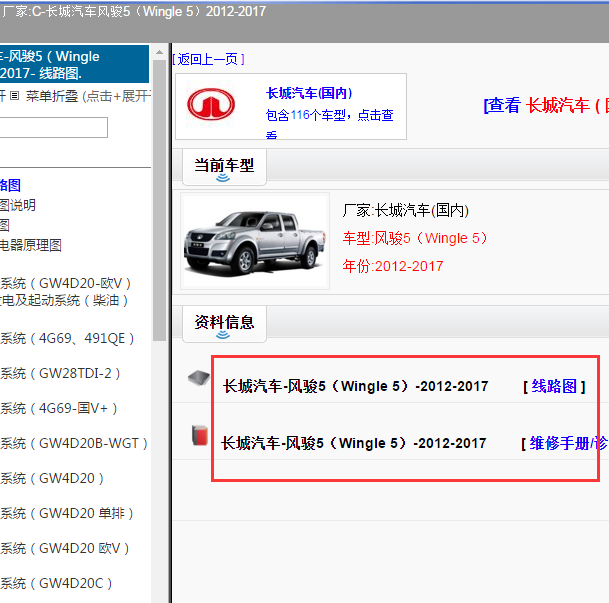Open the Great Wall red logo
609x603 pixels.
[x=211, y=104]
